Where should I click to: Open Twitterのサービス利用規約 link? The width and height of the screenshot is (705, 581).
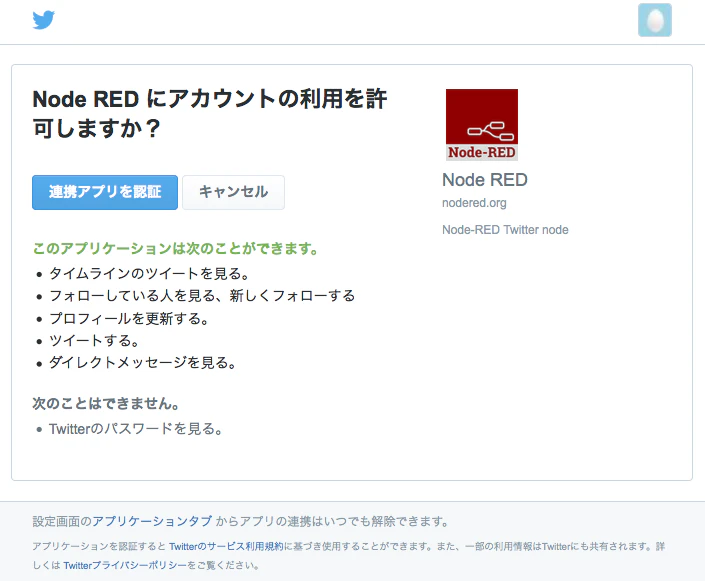tap(226, 546)
